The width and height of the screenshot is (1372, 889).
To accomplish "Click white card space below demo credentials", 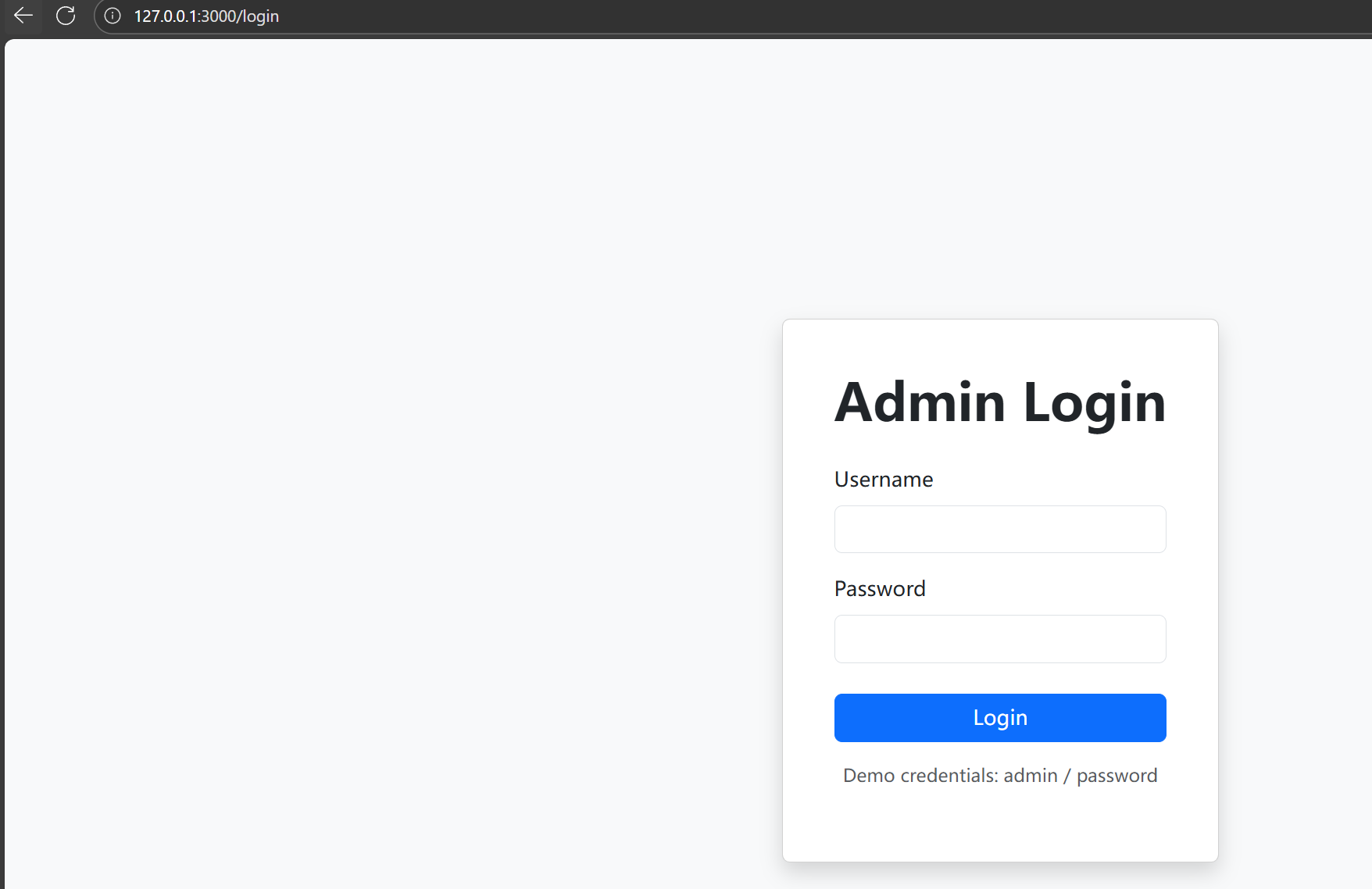I will 1000,828.
